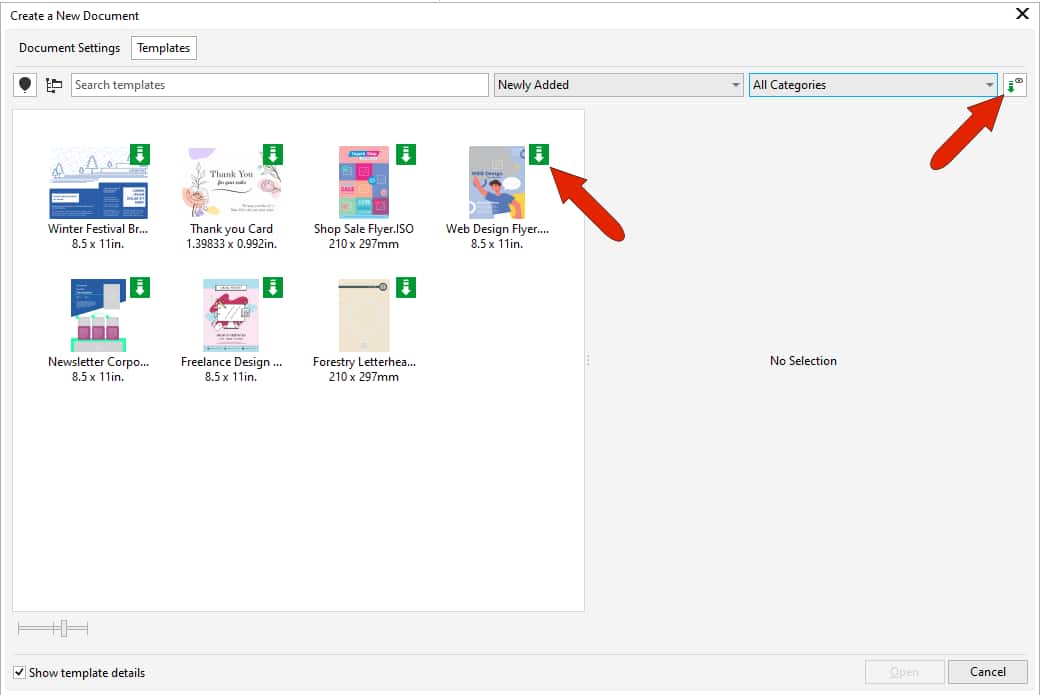Image resolution: width=1042 pixels, height=695 pixels.
Task: Select the Templates tab
Action: [x=163, y=47]
